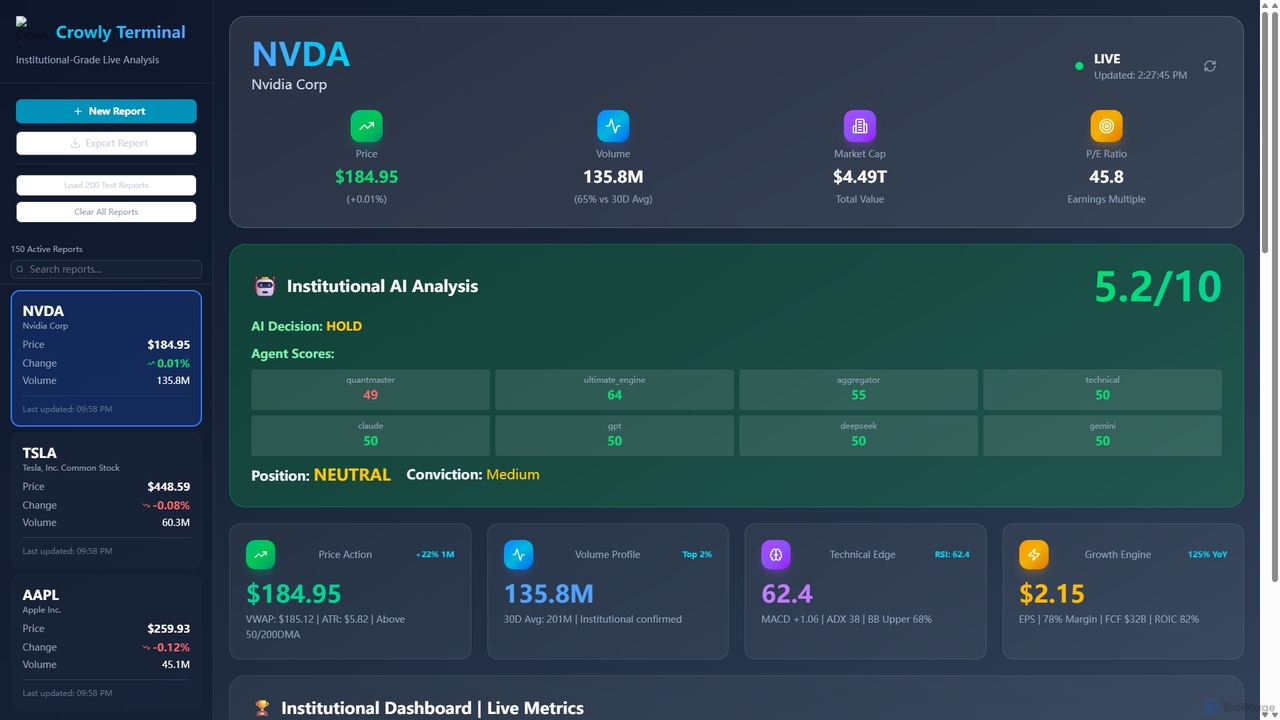1280x720 pixels.
Task: Click the AI Decision HOLD label
Action: pos(306,326)
